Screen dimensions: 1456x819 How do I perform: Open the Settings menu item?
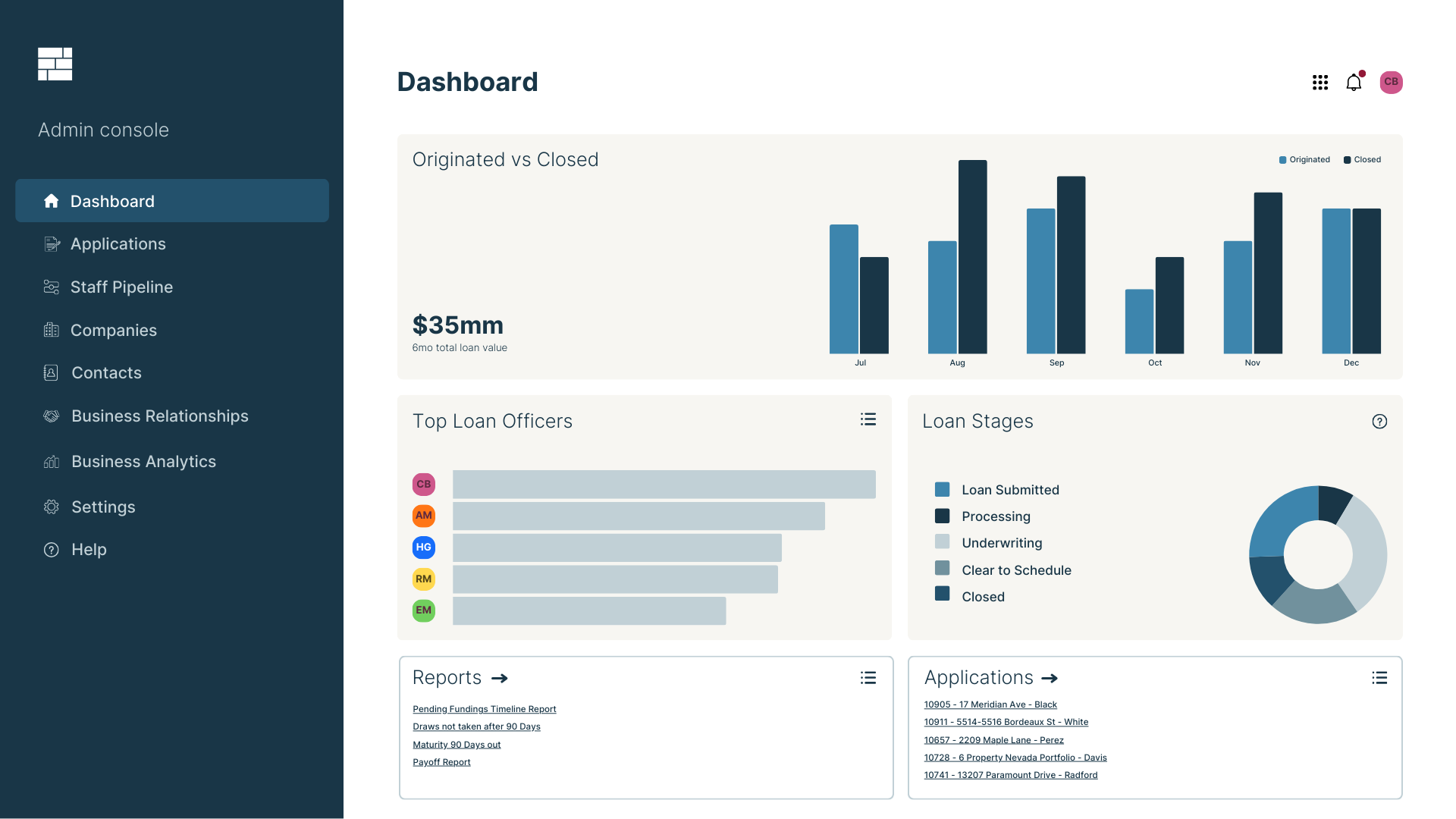(x=103, y=506)
